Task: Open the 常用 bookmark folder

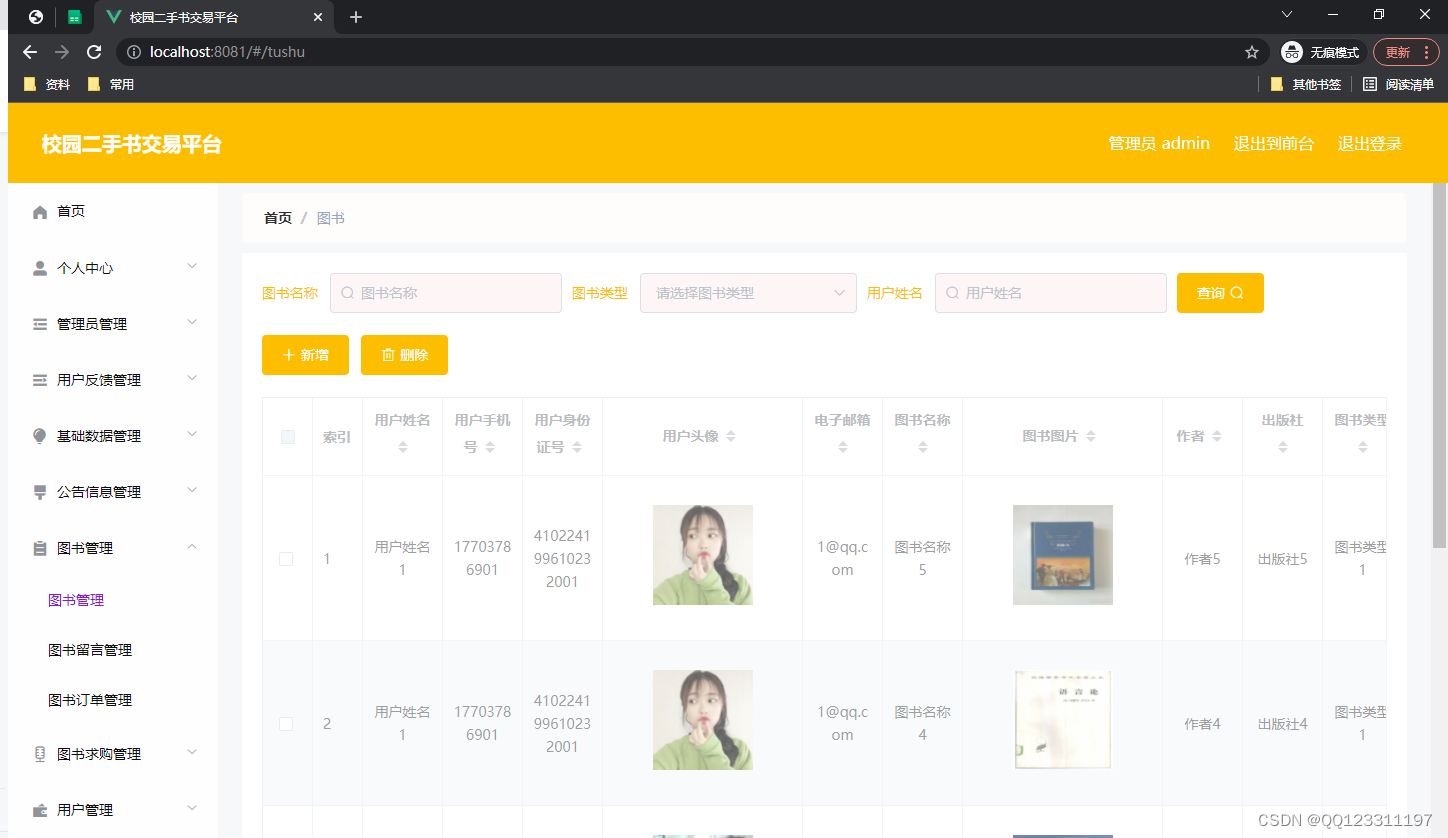Action: 111,85
